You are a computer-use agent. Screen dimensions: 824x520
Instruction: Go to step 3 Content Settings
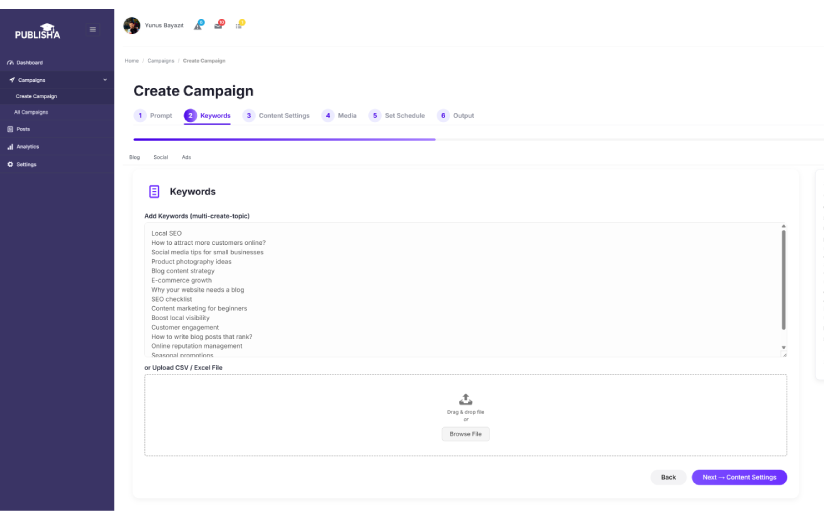(276, 116)
